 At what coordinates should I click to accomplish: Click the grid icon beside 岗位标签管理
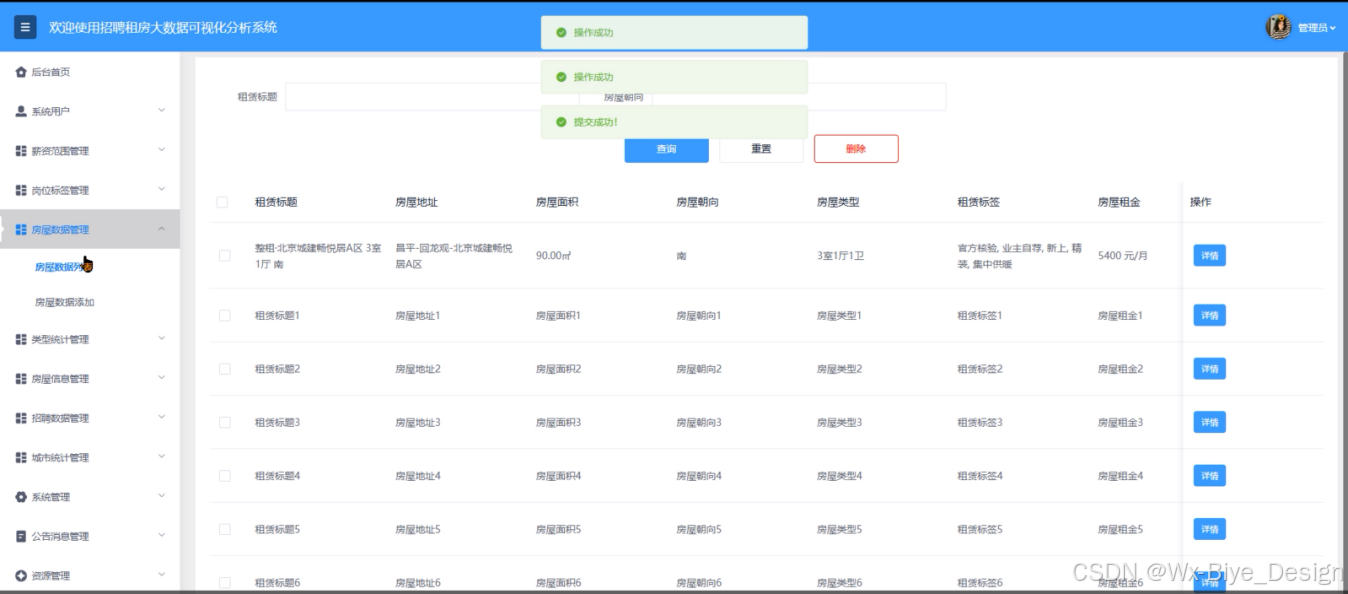click(x=21, y=190)
